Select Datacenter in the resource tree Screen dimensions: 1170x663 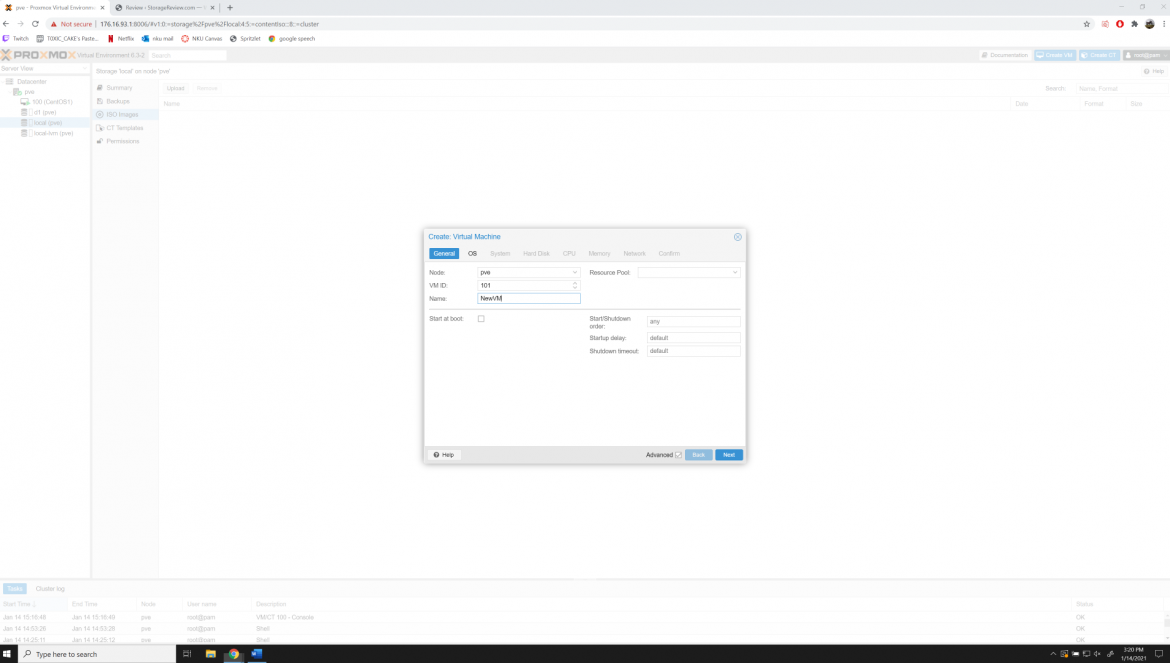coord(32,81)
